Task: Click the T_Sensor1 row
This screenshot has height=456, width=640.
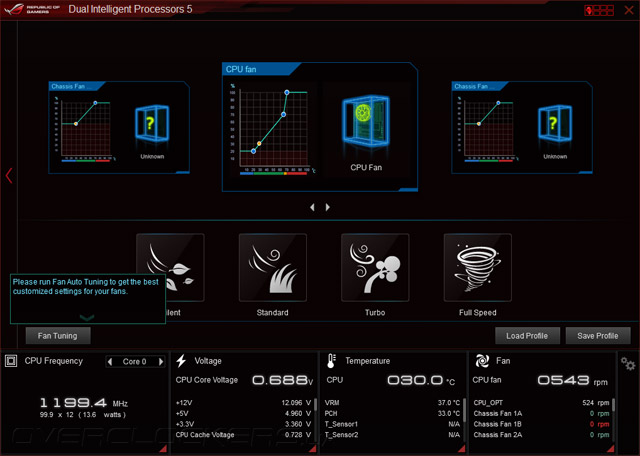Action: tap(393, 424)
